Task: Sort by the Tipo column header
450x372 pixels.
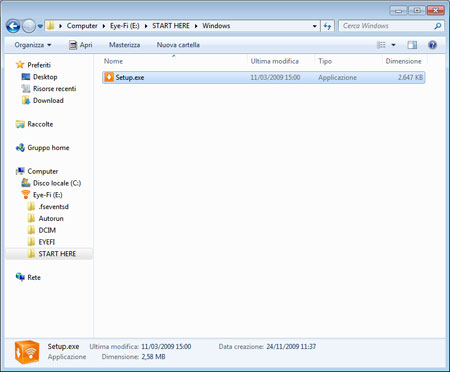Action: point(325,61)
